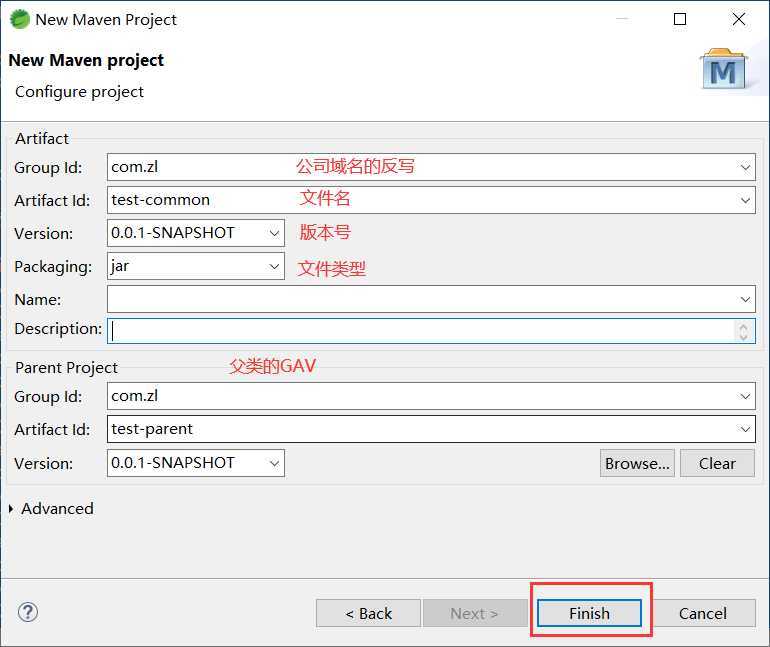
Task: Click the Browse... button
Action: tap(637, 463)
